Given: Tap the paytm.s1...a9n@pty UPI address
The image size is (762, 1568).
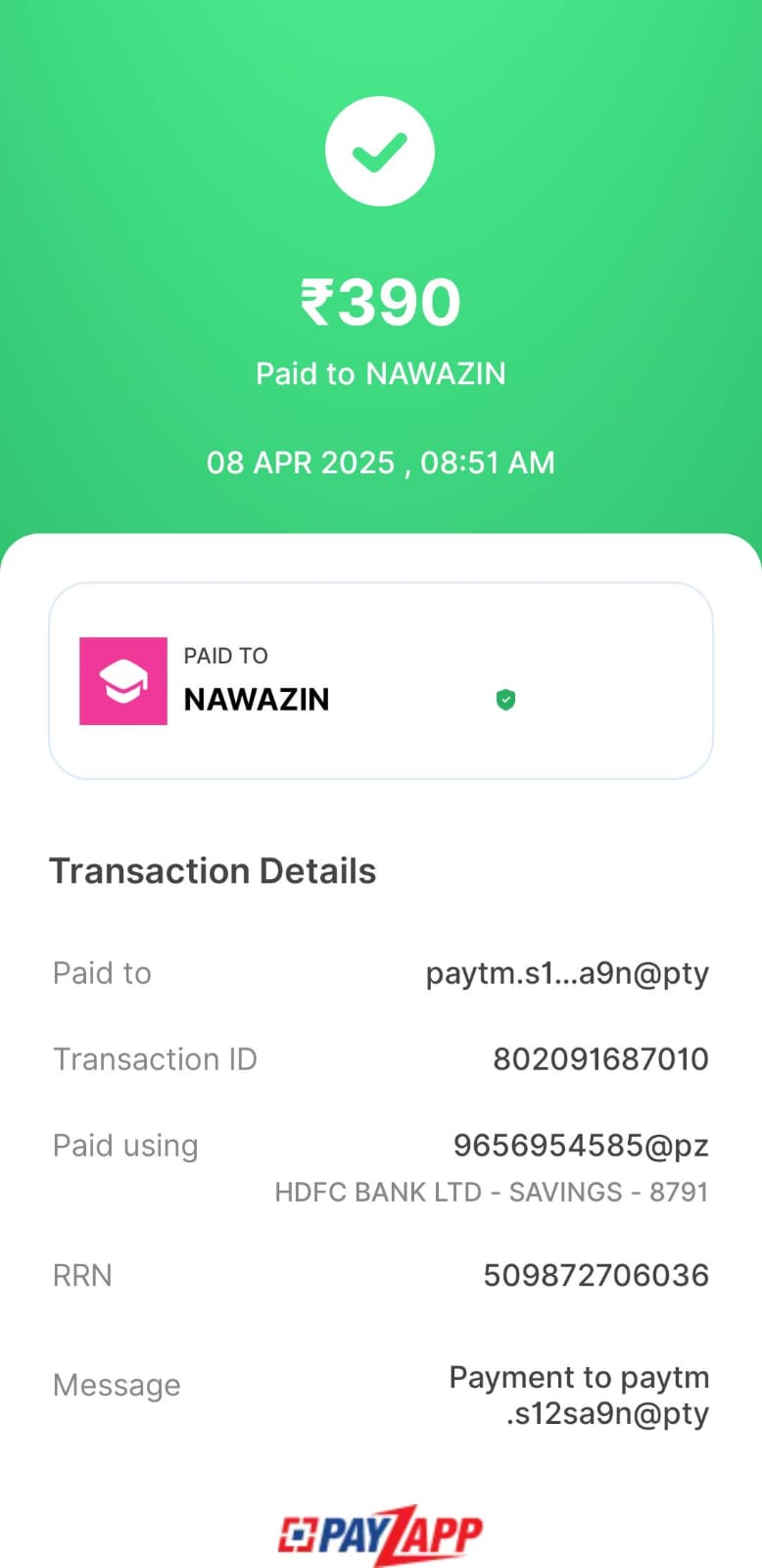Looking at the screenshot, I should [x=567, y=973].
